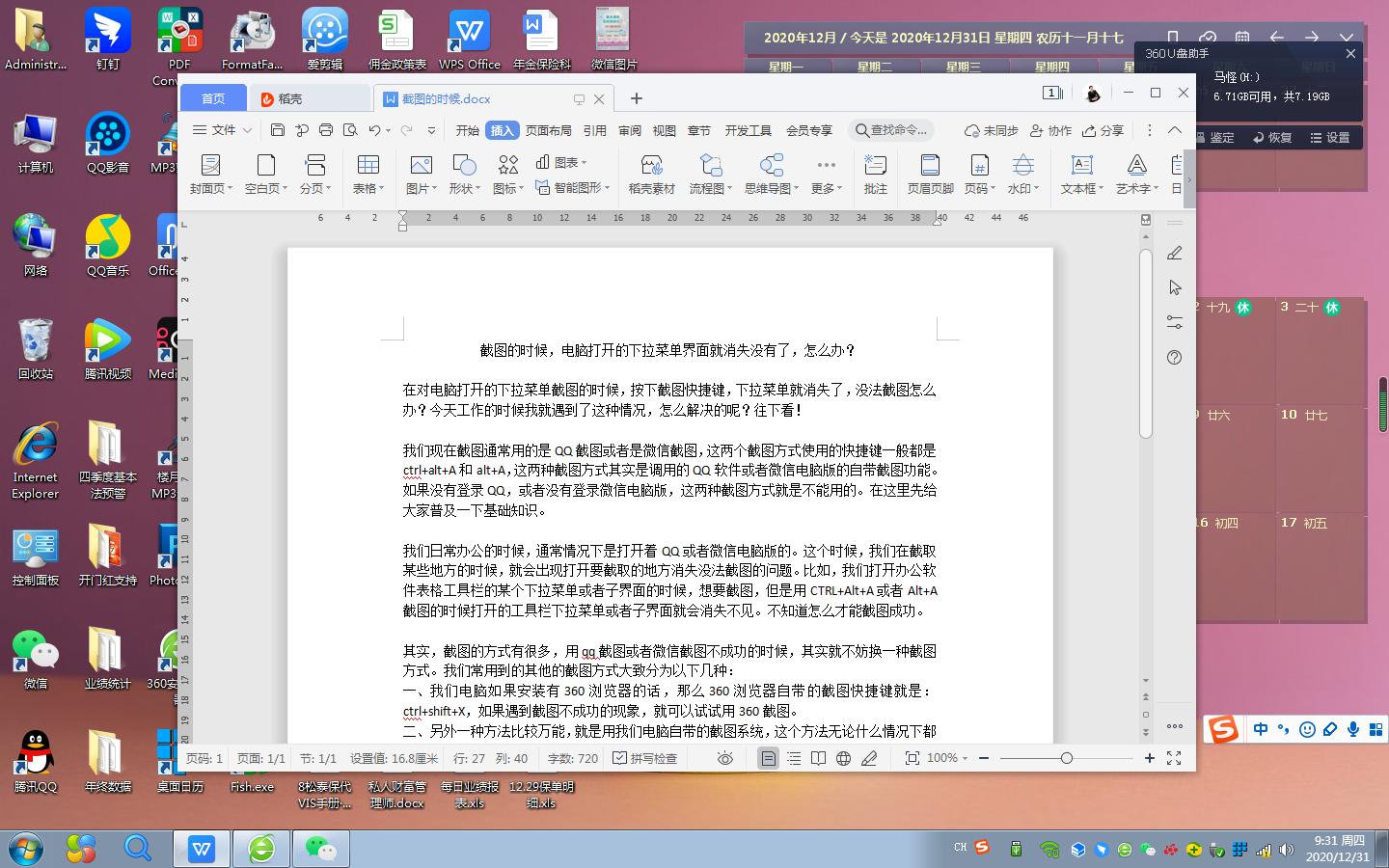The image size is (1389, 868).
Task: Insert a comment with the 批注 tool
Action: pos(875,174)
